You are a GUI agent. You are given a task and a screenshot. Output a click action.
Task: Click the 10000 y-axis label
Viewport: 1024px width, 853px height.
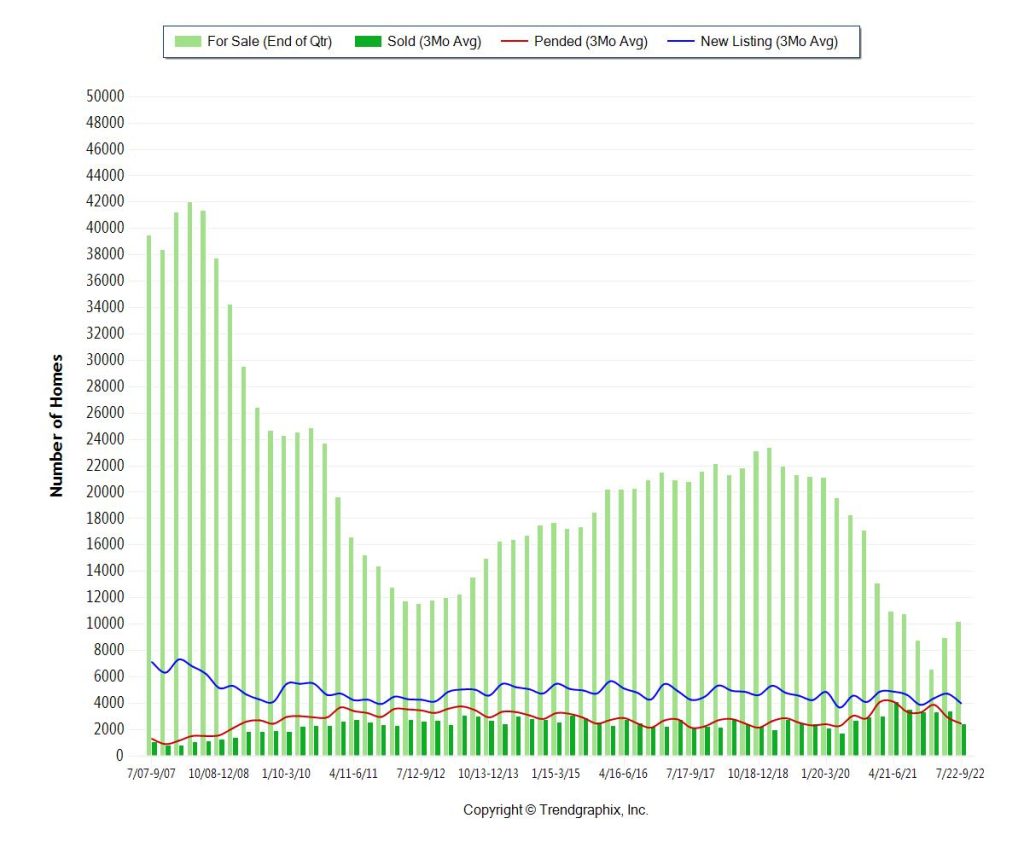(x=105, y=624)
